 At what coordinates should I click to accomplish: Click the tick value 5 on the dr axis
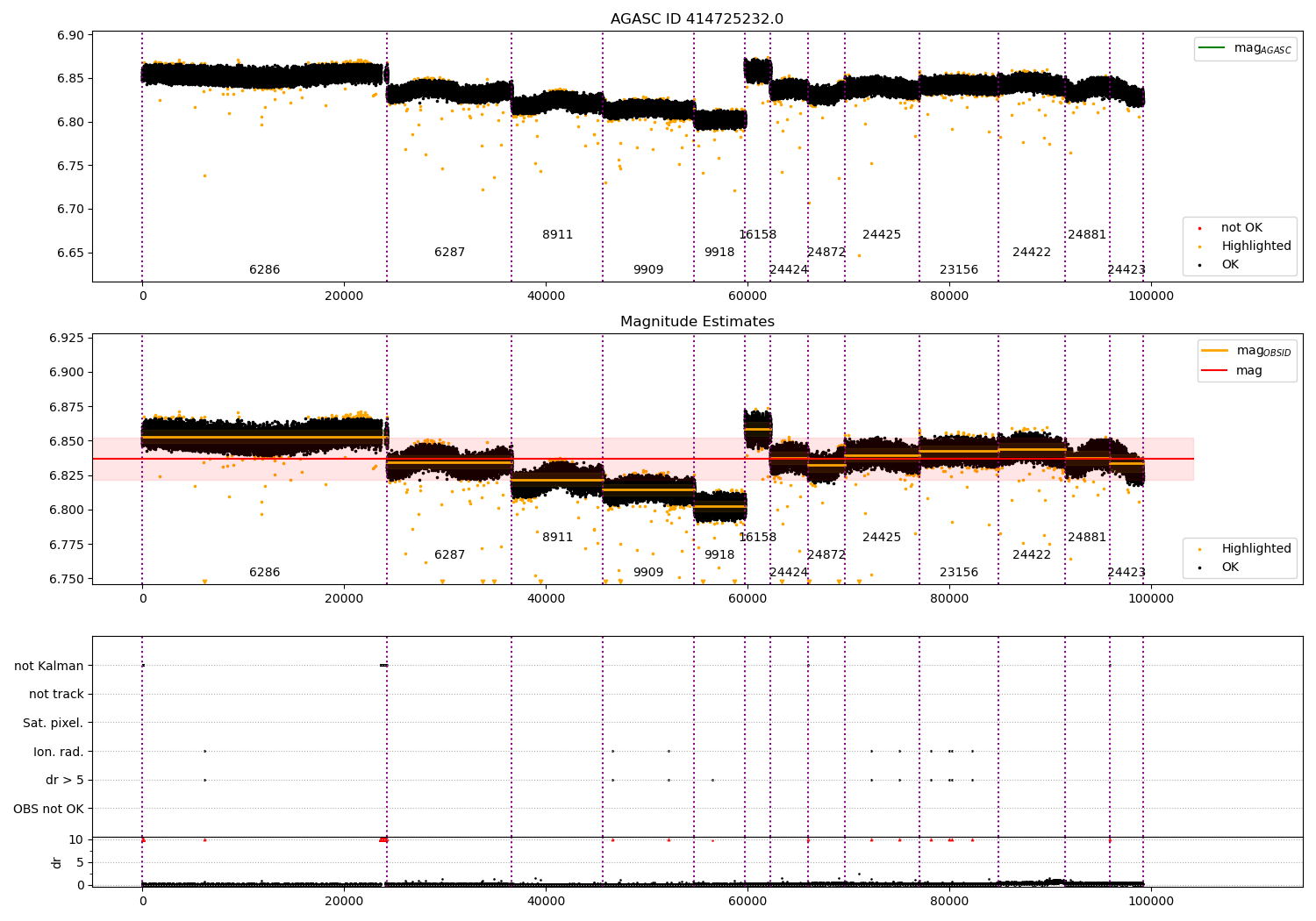point(81,863)
